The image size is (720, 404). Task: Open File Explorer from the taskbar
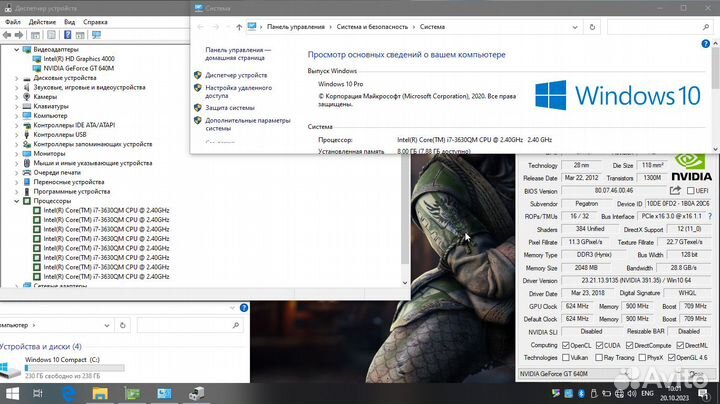tap(98, 395)
